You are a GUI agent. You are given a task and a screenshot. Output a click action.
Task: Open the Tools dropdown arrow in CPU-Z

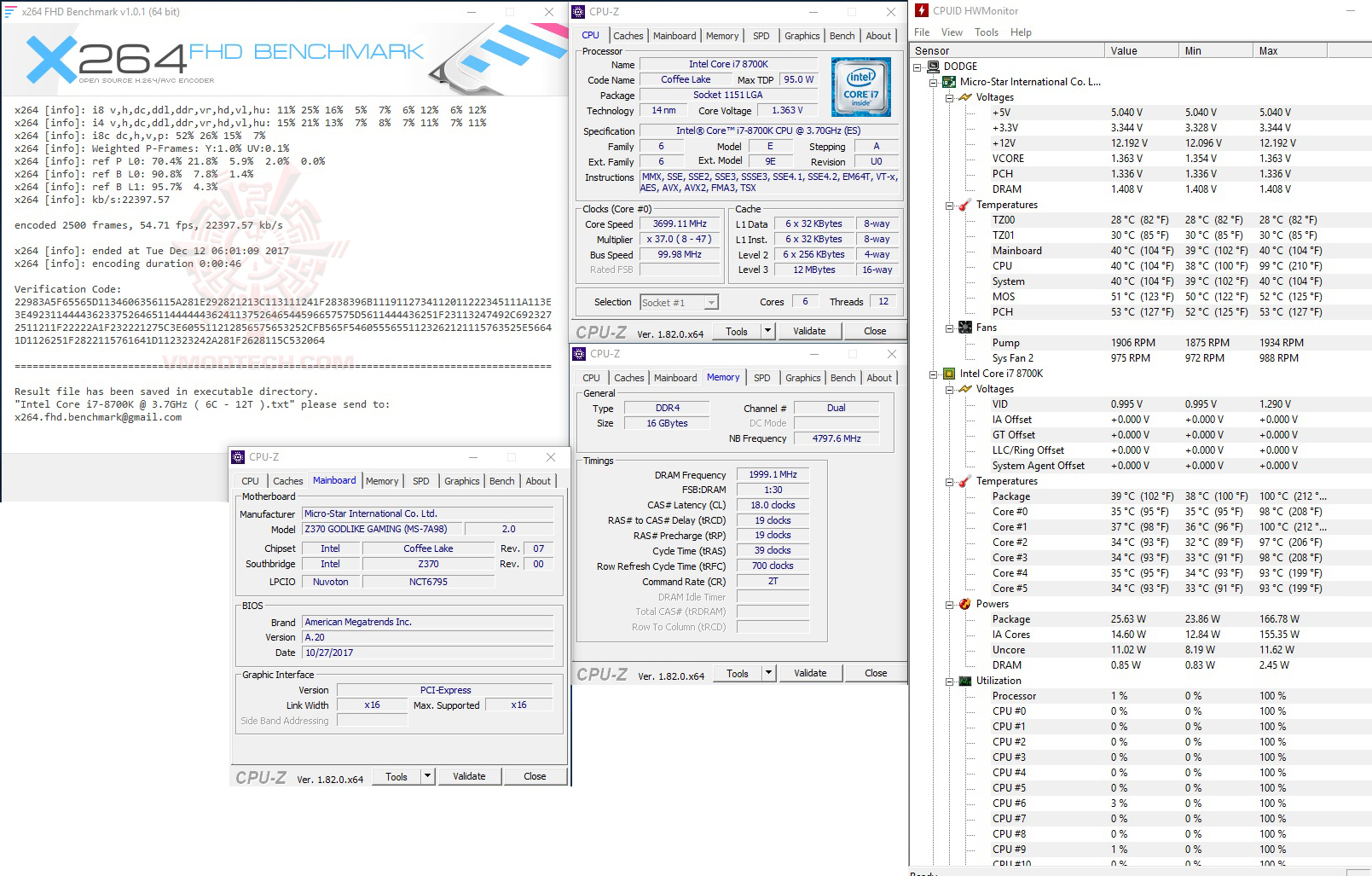click(x=767, y=331)
